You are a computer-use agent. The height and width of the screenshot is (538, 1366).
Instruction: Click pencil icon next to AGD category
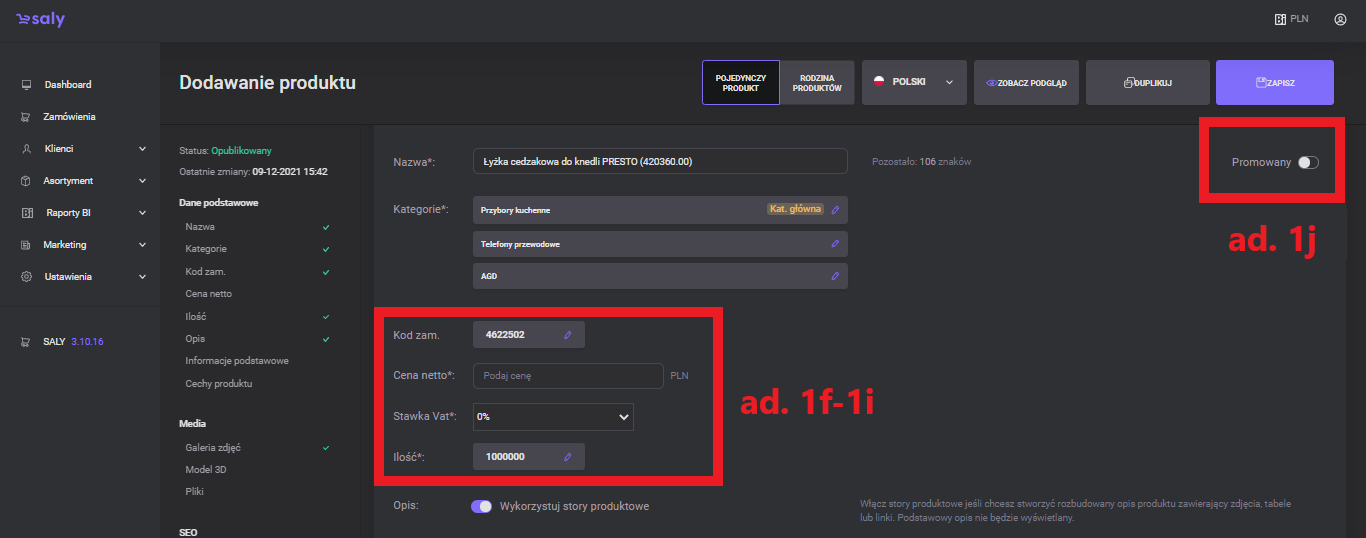click(835, 276)
